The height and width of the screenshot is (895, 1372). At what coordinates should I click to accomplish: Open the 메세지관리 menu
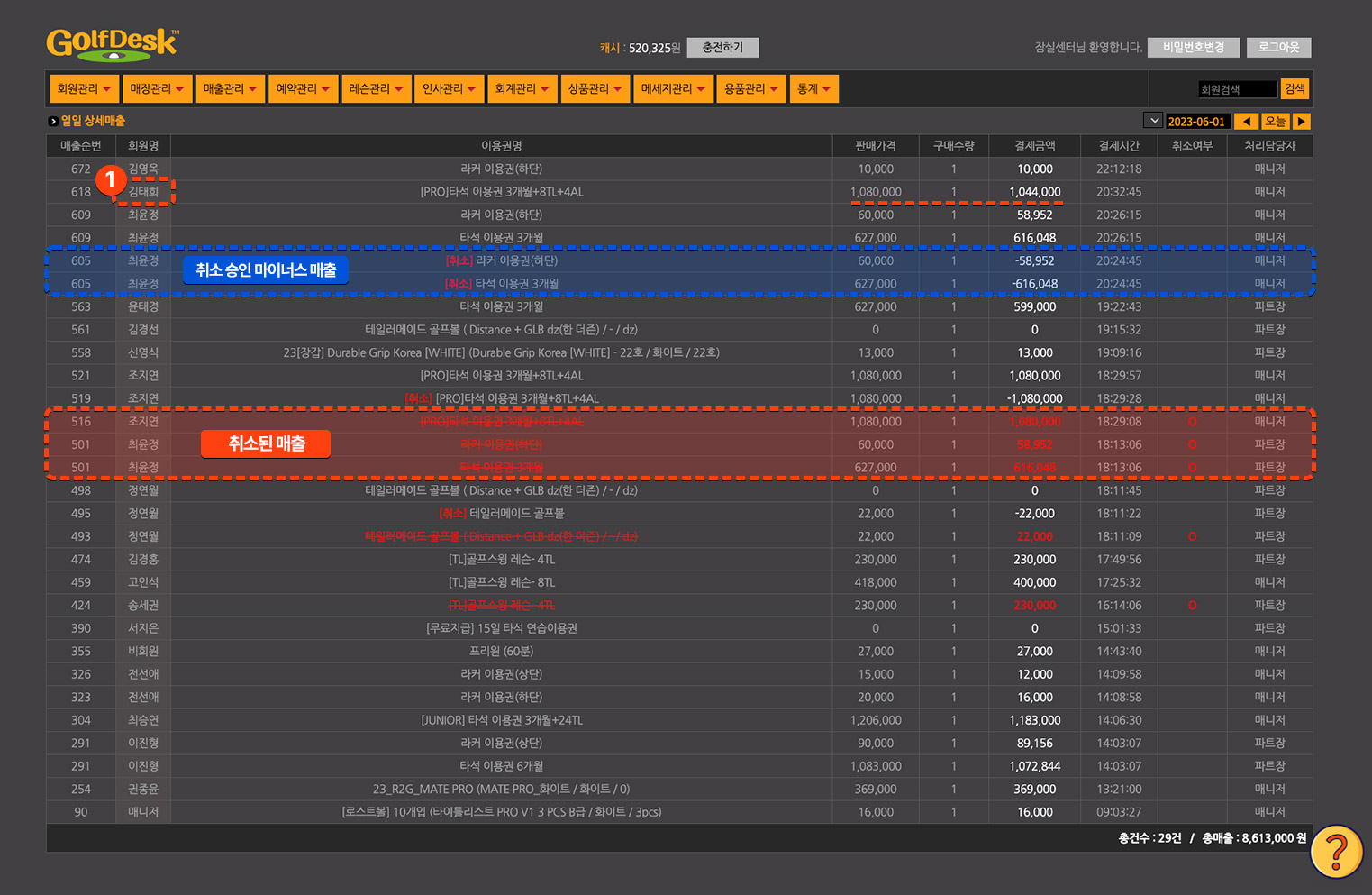[x=673, y=89]
